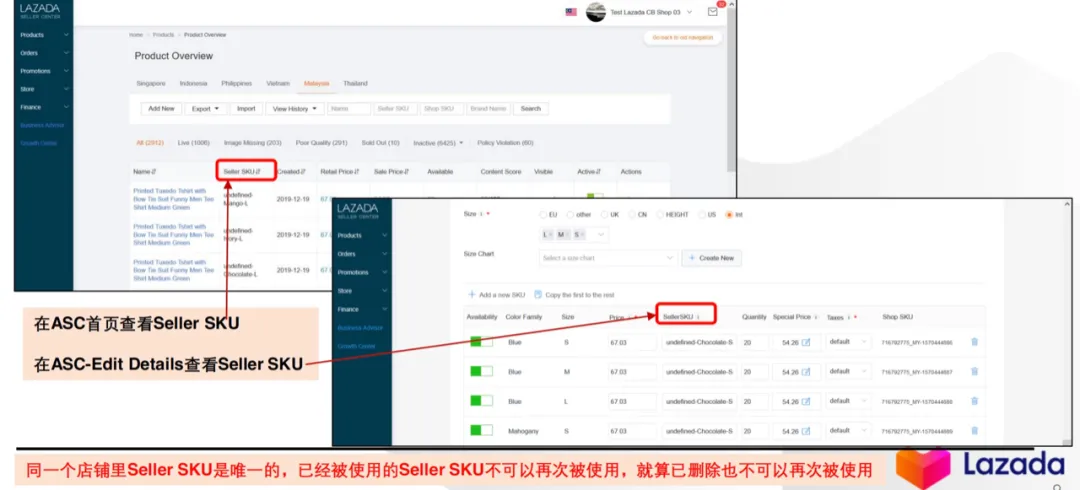Click the Brand Name search field
The height and width of the screenshot is (490, 1080).
(489, 109)
